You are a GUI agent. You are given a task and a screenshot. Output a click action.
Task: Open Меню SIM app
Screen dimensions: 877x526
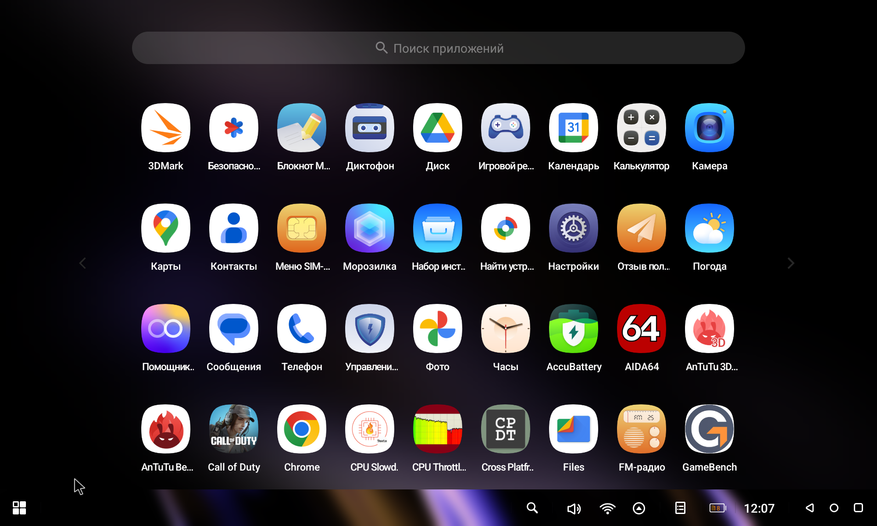[x=301, y=228]
